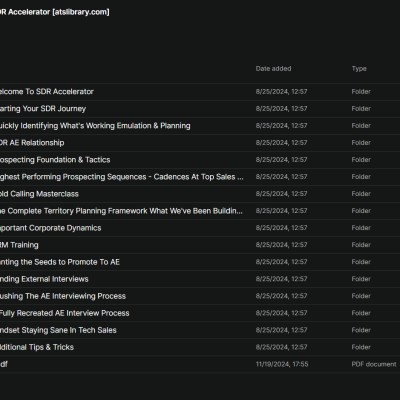400x400 pixels.
Task: Open 'Planting the Seeds to Promote To AE'
Action: click(x=200, y=262)
